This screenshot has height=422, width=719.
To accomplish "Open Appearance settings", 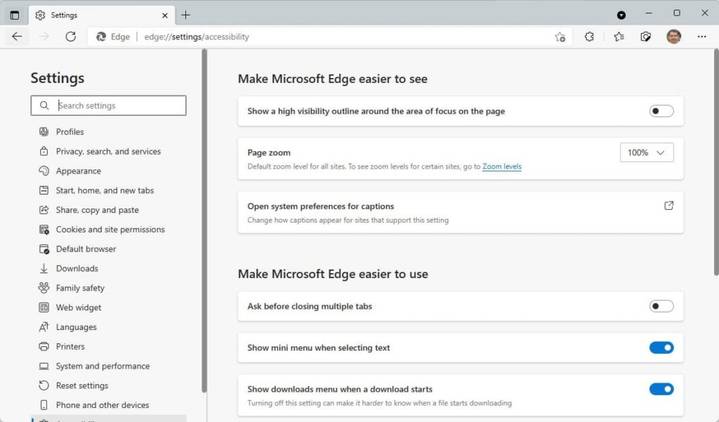I will [x=78, y=171].
